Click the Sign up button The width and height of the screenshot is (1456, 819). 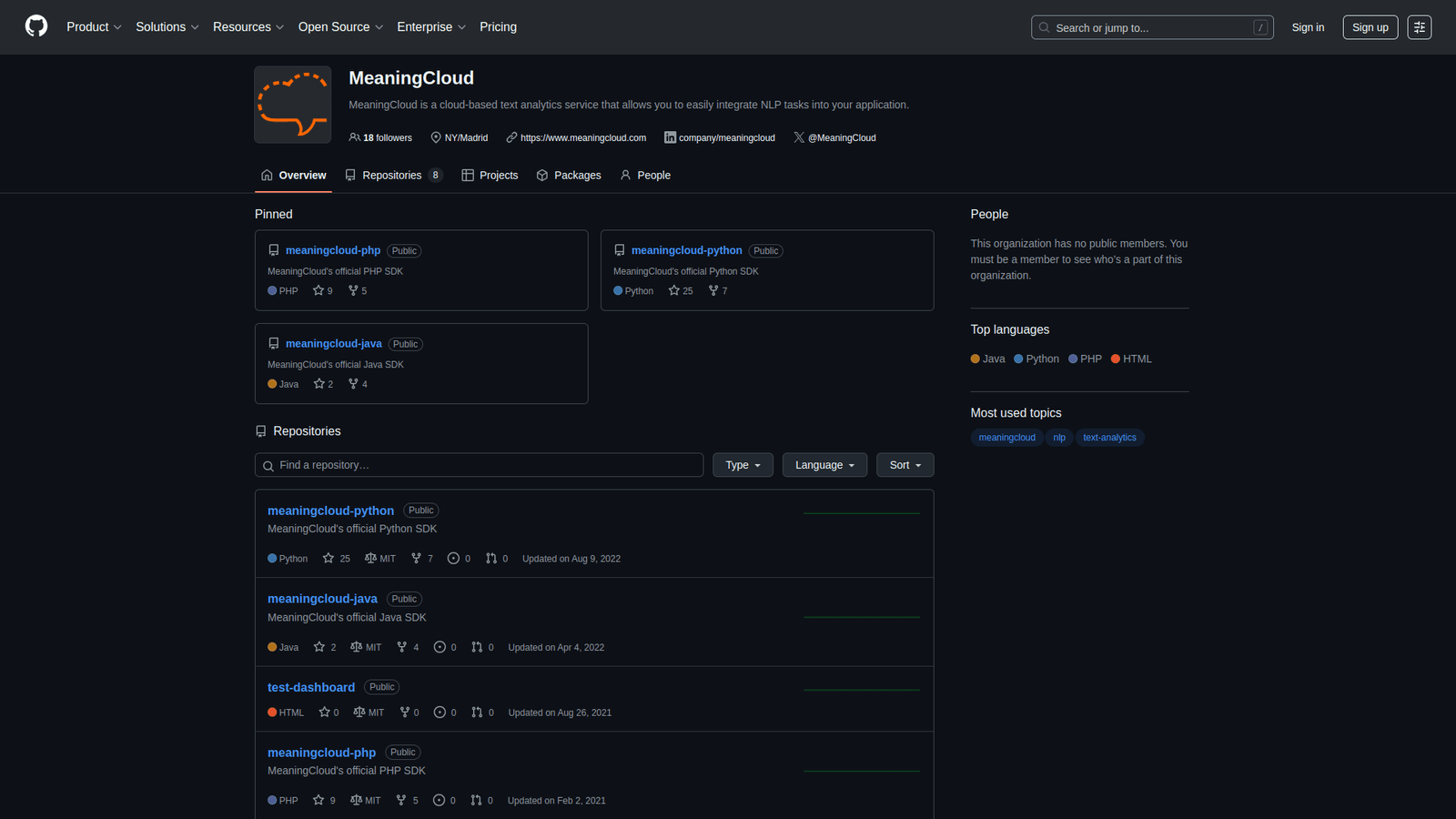click(x=1370, y=27)
